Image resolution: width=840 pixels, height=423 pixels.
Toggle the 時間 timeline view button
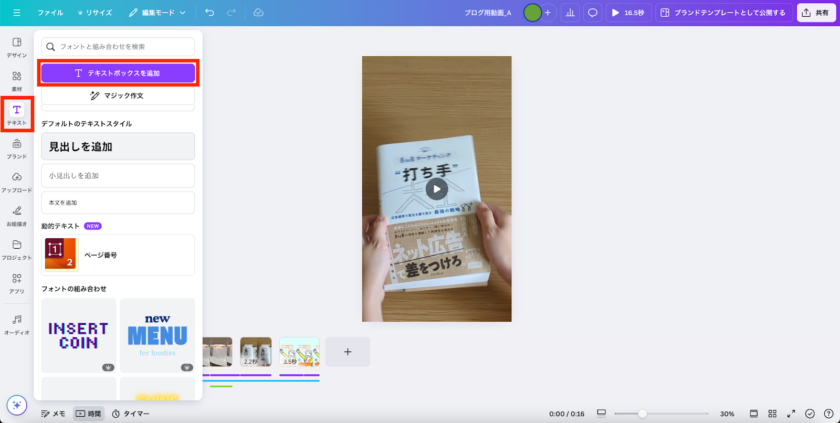point(88,413)
